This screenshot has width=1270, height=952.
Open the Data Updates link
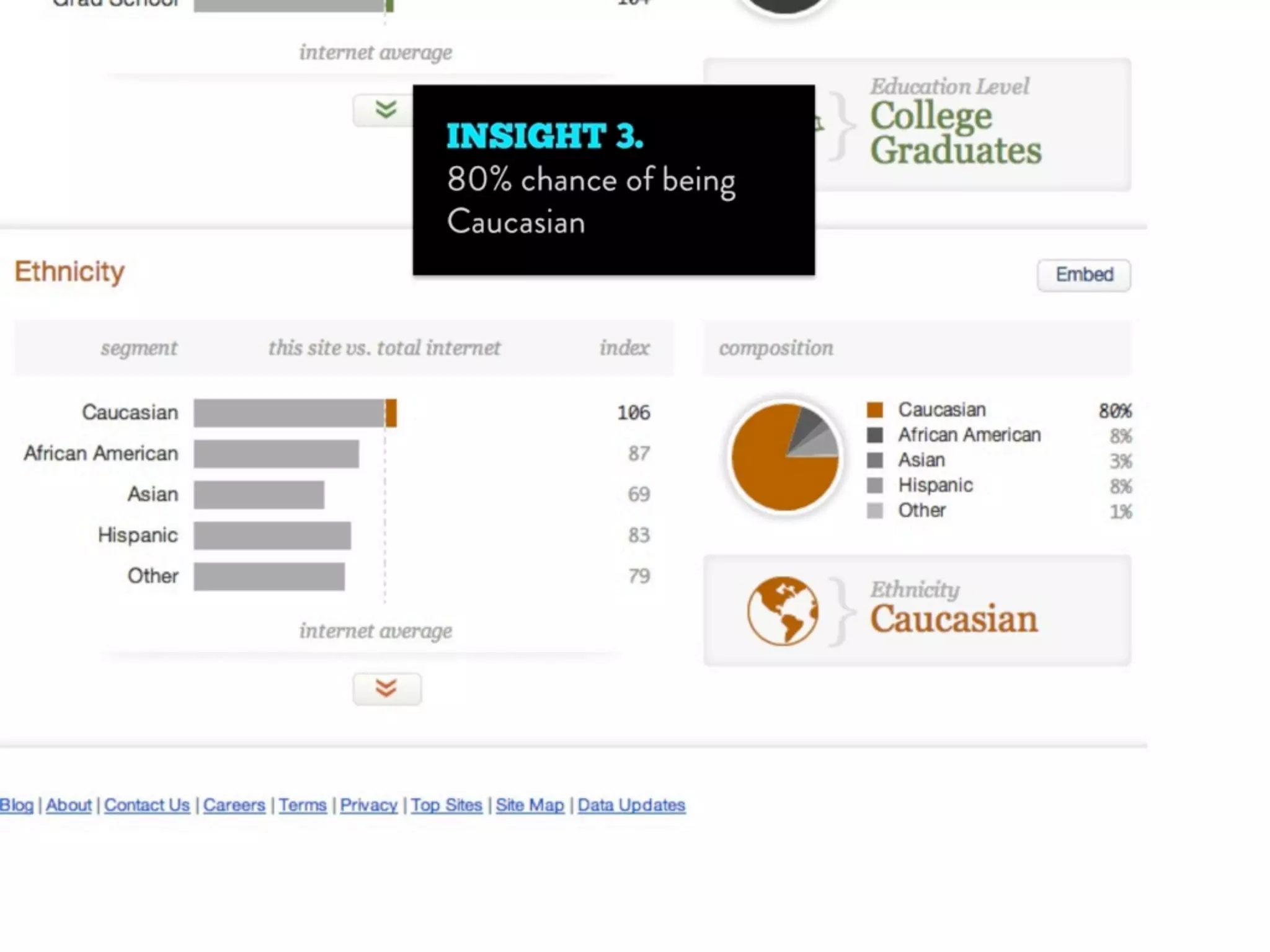click(x=631, y=805)
